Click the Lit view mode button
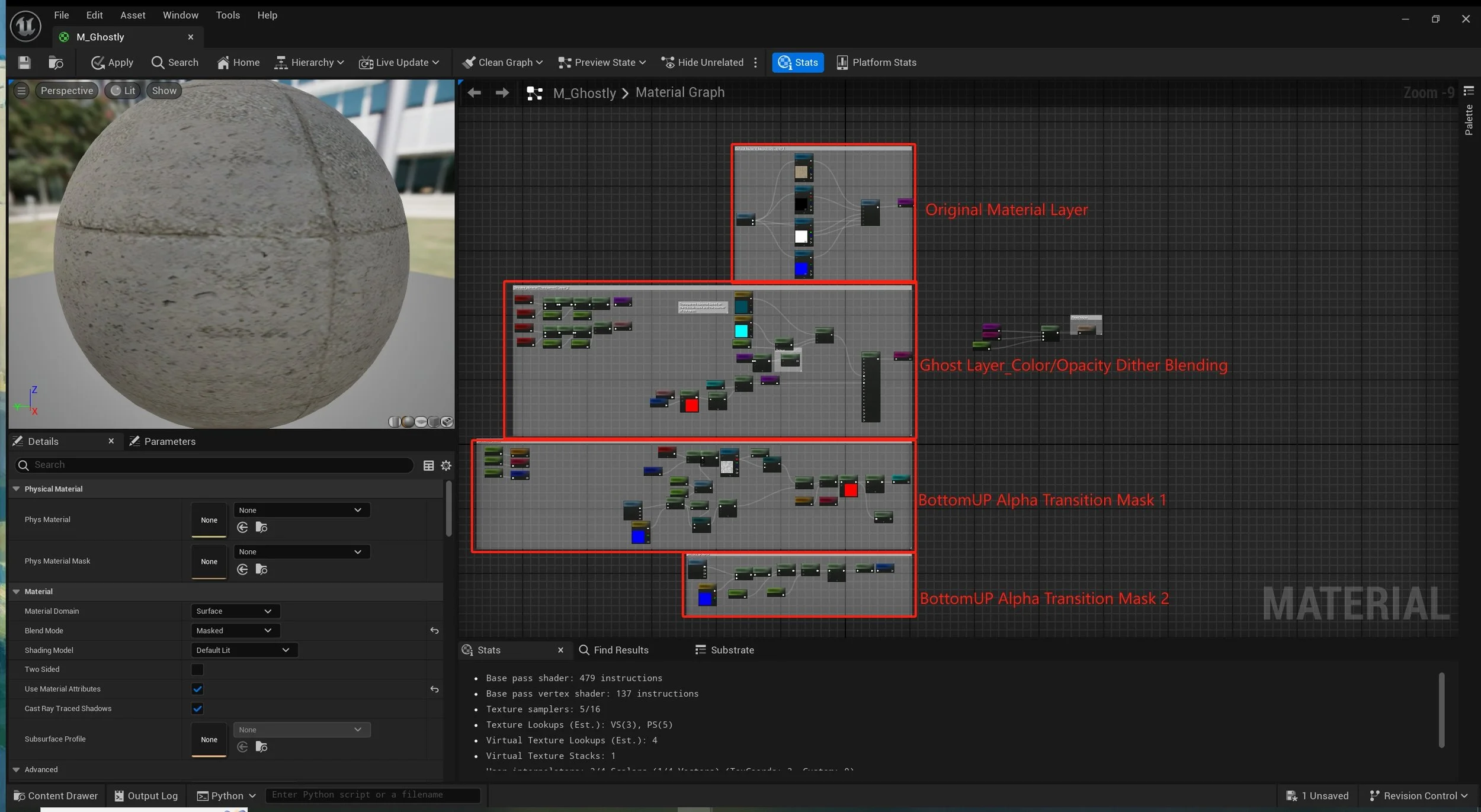Image resolution: width=1481 pixels, height=812 pixels. point(123,91)
